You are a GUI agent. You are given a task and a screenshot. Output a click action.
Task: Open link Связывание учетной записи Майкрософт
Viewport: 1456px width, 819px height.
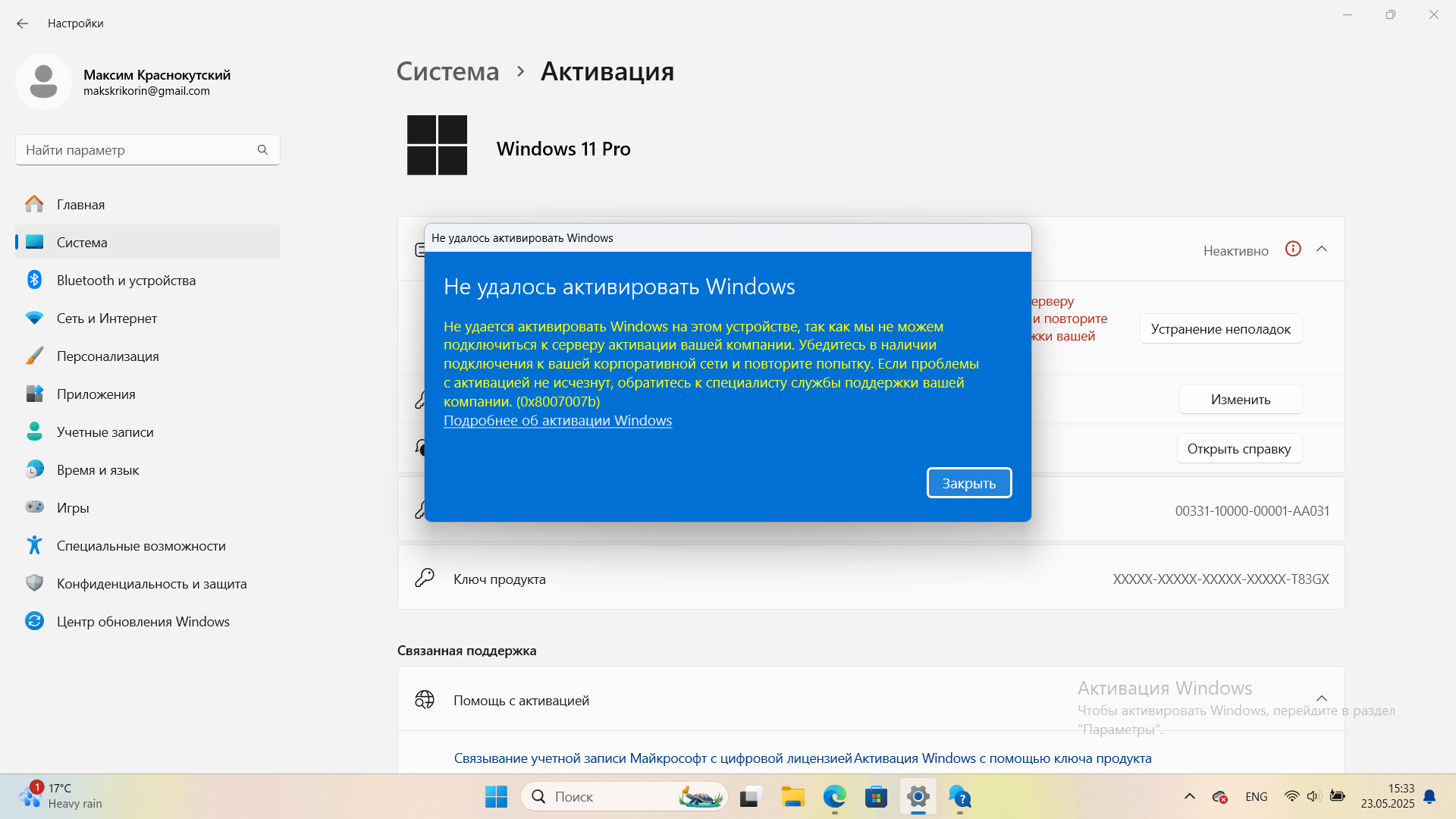[x=653, y=758]
